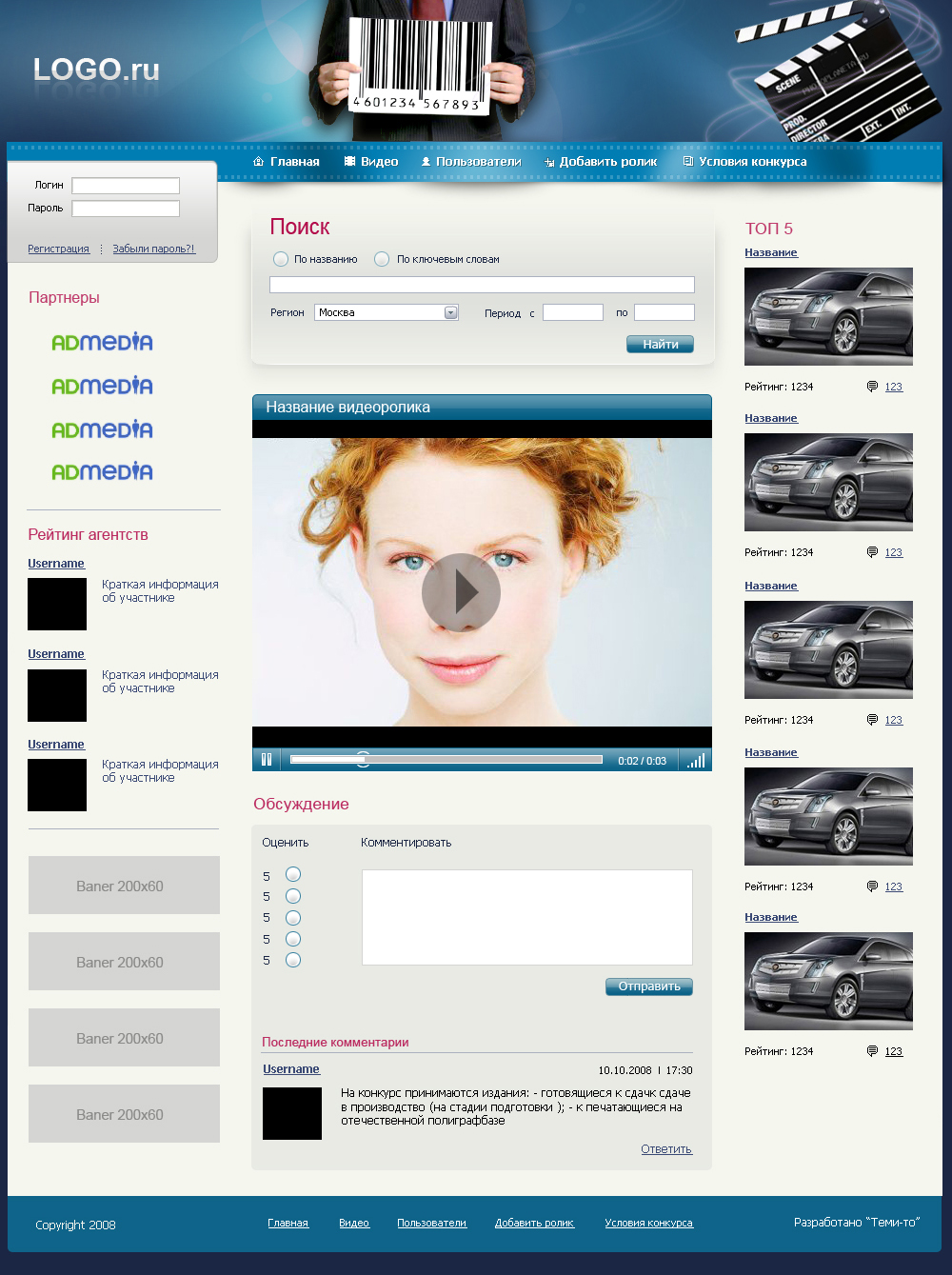Screen dimensions: 952x1275
Task: Click the wide search text field
Action: click(x=482, y=285)
